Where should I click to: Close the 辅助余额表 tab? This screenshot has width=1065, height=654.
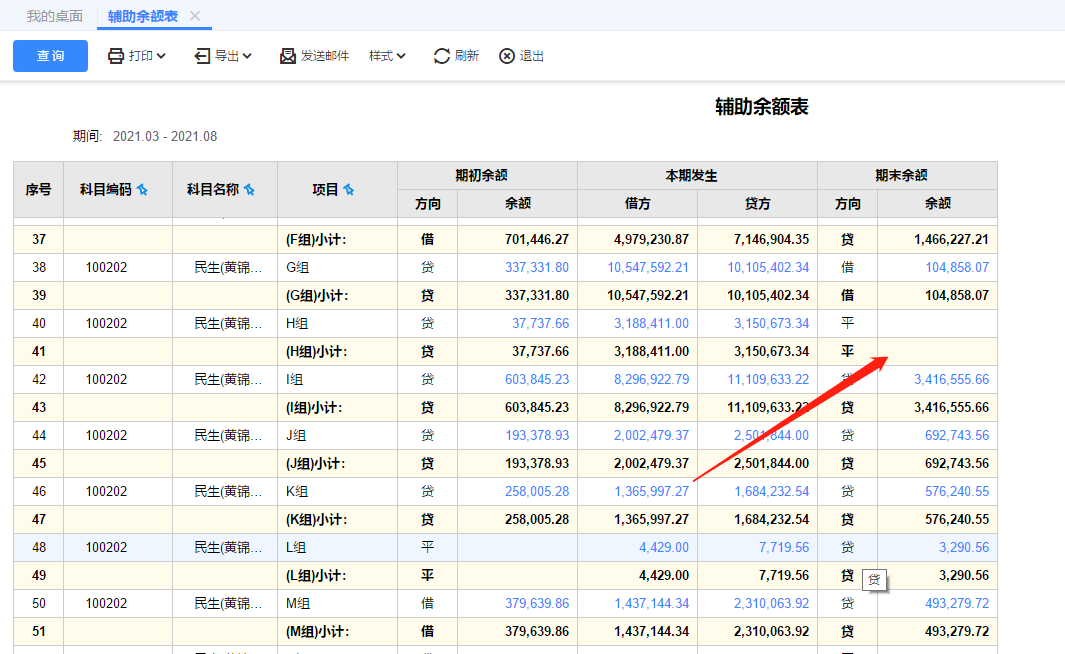click(195, 16)
